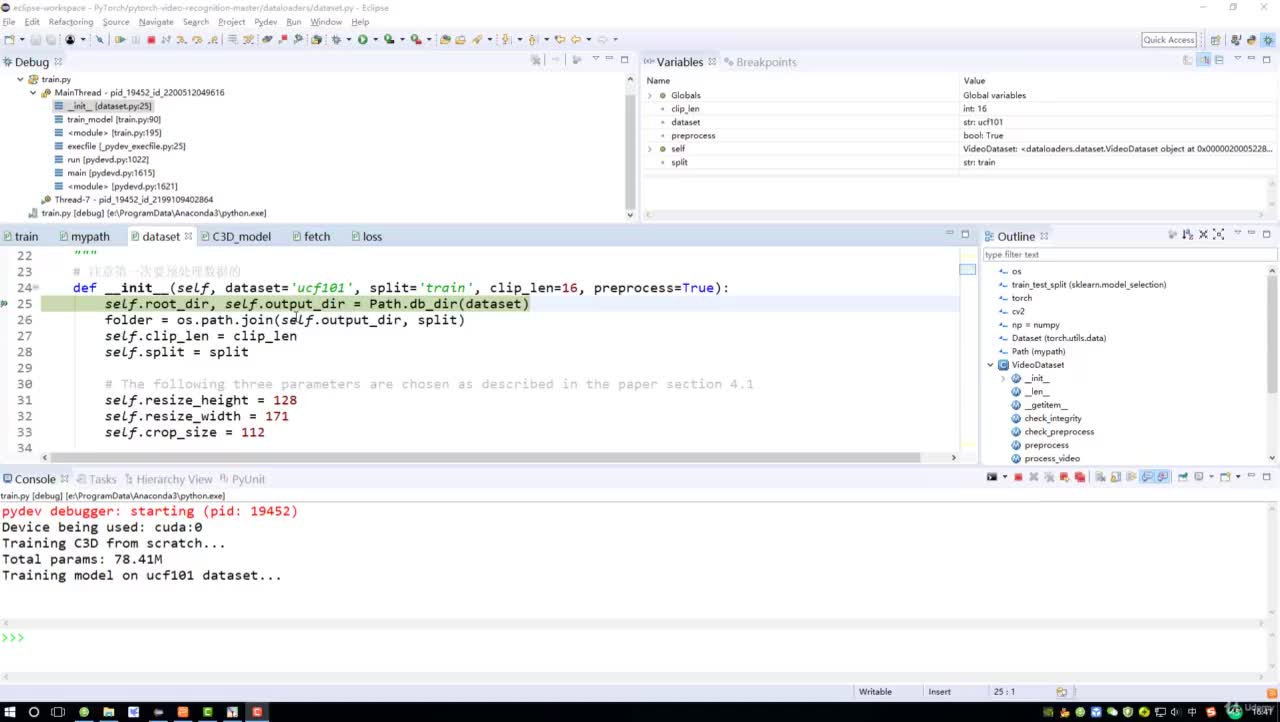Click the Step Return toolbar icon
Viewport: 1280px width, 722px height.
[x=213, y=40]
